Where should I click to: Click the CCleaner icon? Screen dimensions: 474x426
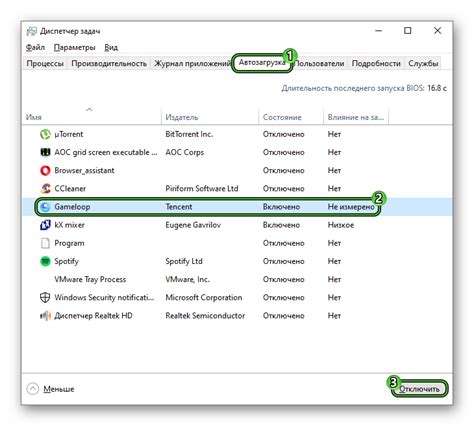click(45, 189)
